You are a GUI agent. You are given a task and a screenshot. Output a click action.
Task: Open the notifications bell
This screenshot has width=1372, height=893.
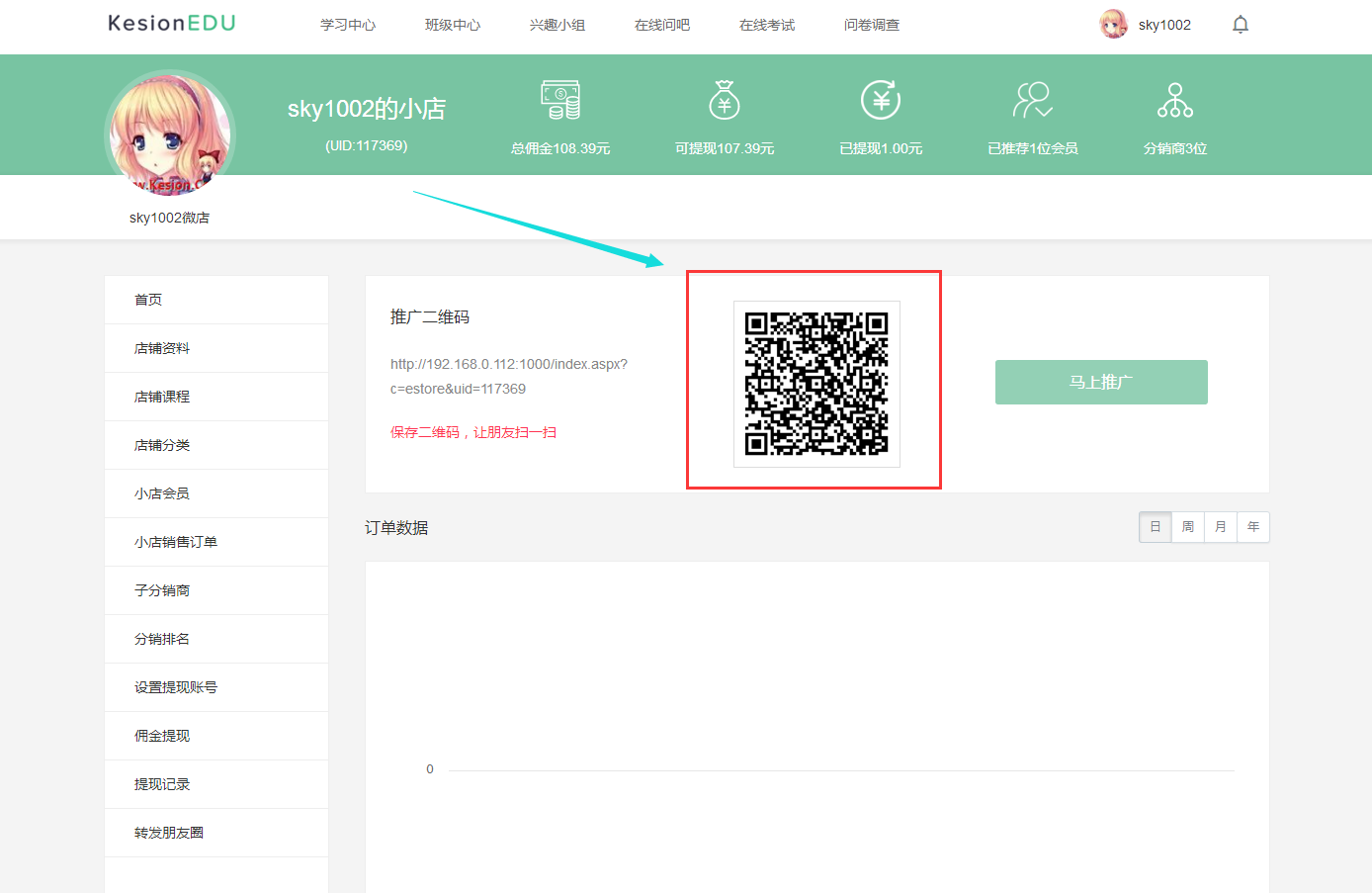pos(1241,24)
